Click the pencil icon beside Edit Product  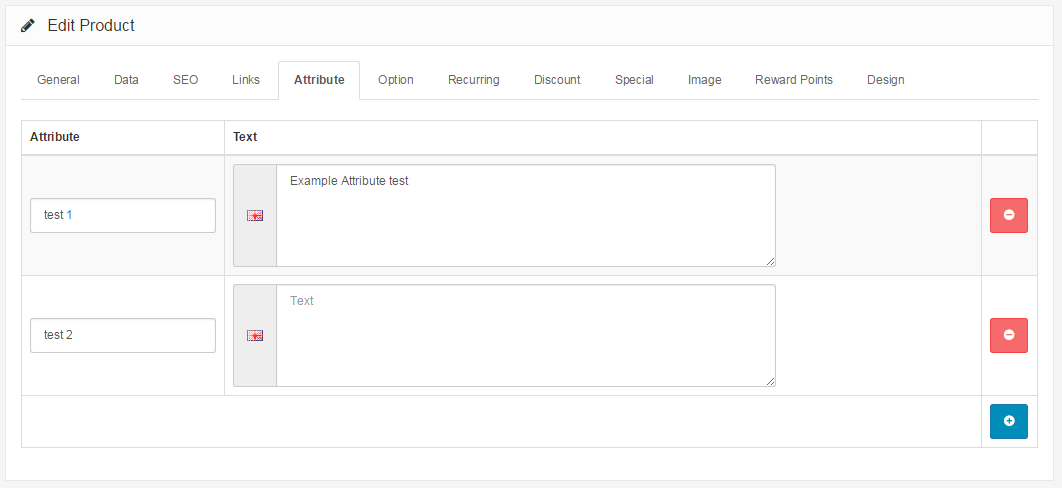(x=28, y=26)
